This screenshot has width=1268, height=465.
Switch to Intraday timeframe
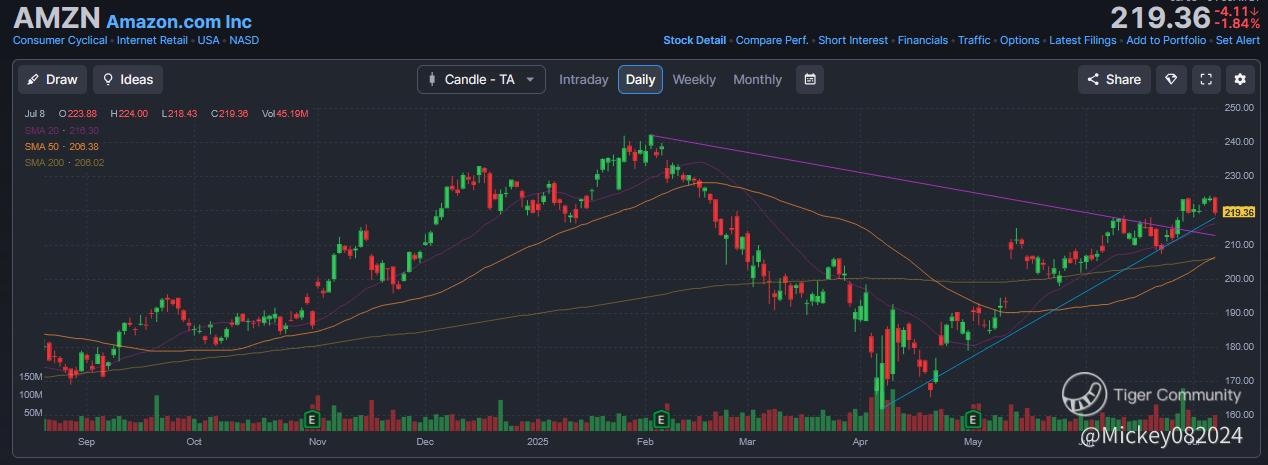point(583,80)
